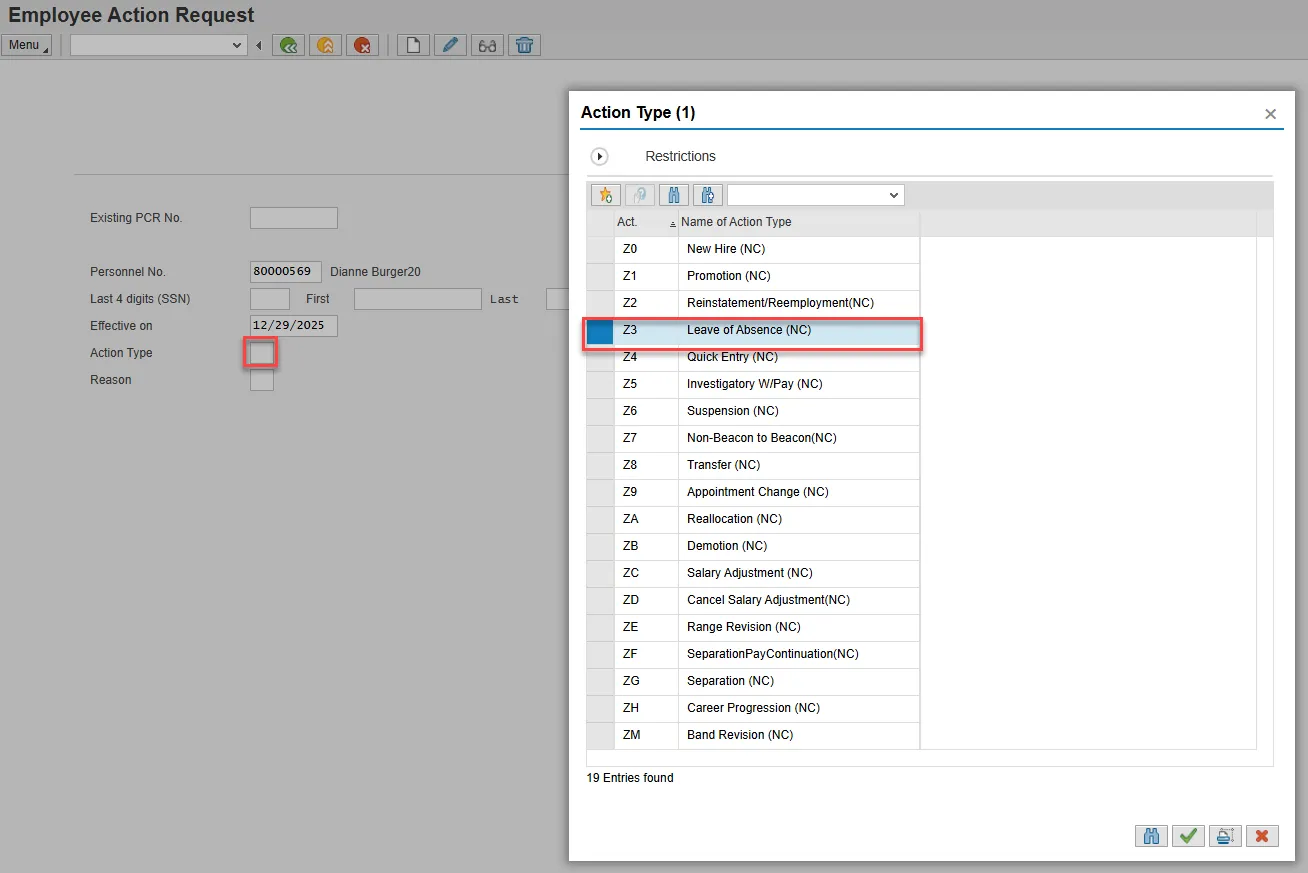The height and width of the screenshot is (873, 1308).
Task: Click the pencil edit icon in toolbar
Action: 450,45
